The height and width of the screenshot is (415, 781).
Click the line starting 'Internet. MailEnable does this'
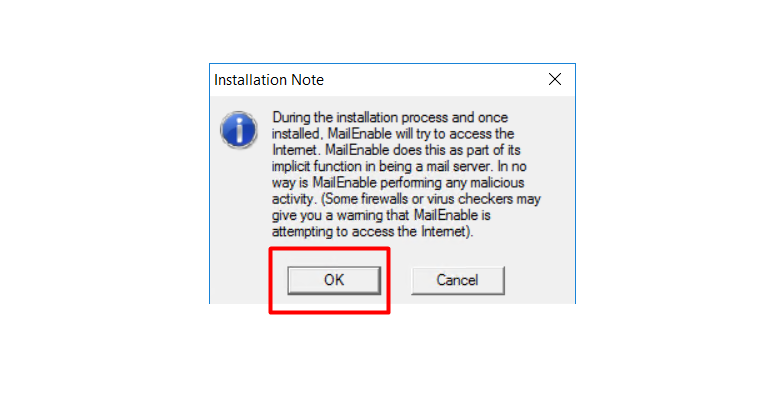(x=396, y=150)
